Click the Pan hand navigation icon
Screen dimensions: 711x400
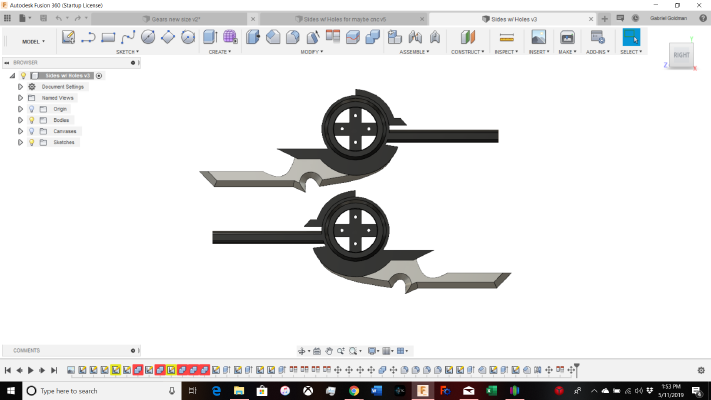329,351
